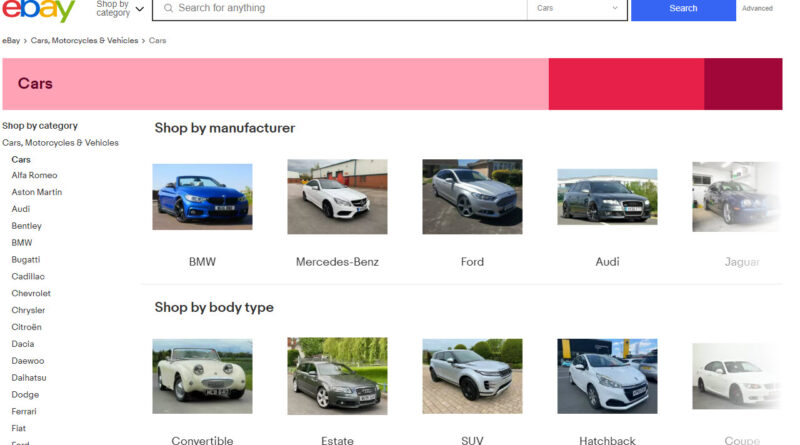800x445 pixels.
Task: Open the blue BMW convertible thumbnail
Action: tap(203, 196)
